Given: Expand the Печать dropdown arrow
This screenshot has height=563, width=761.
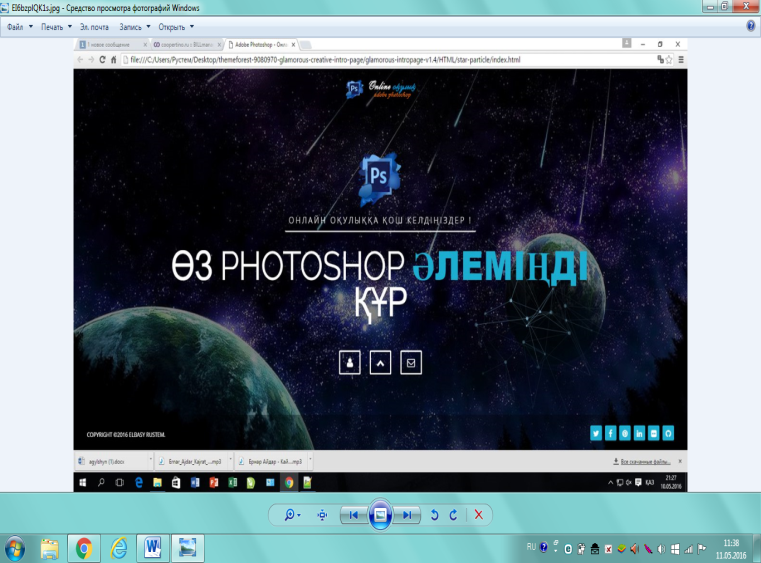Looking at the screenshot, I should [x=69, y=27].
